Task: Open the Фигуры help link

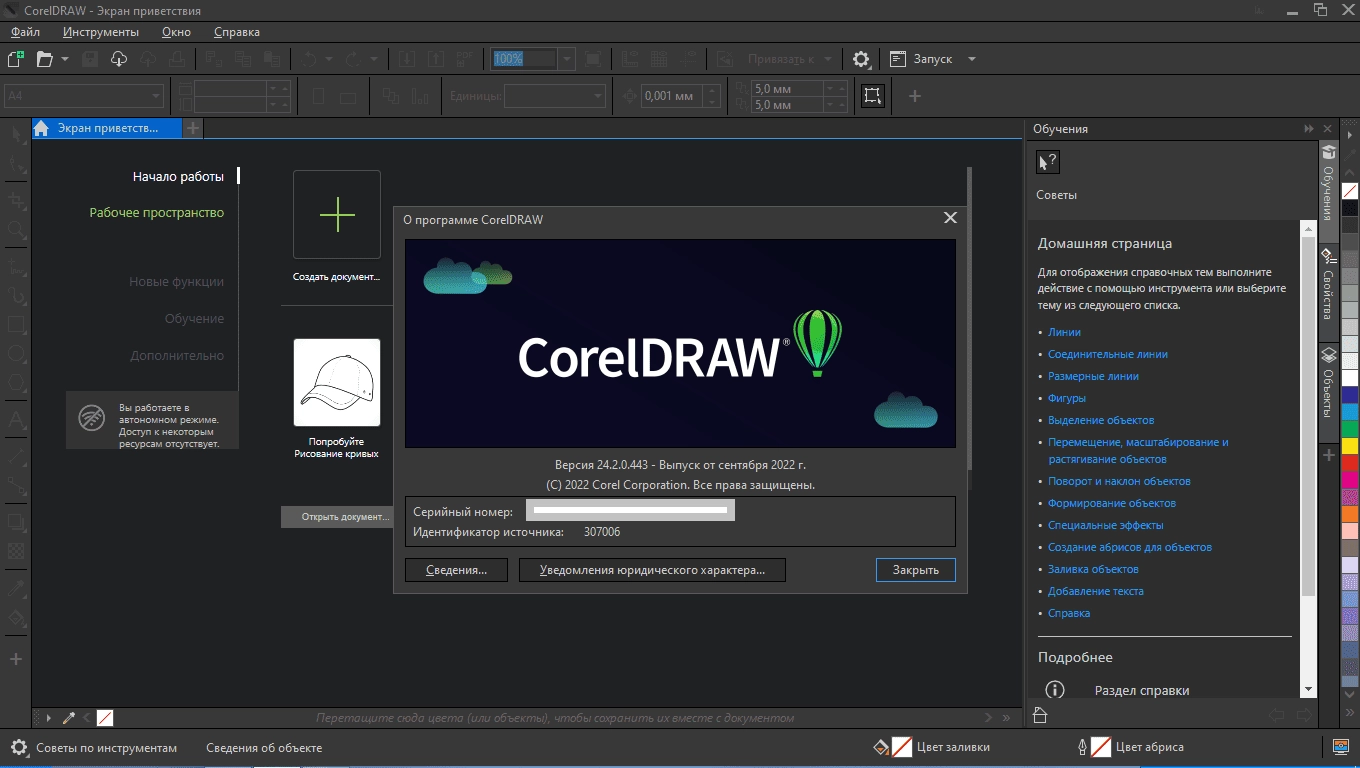Action: 1067,398
